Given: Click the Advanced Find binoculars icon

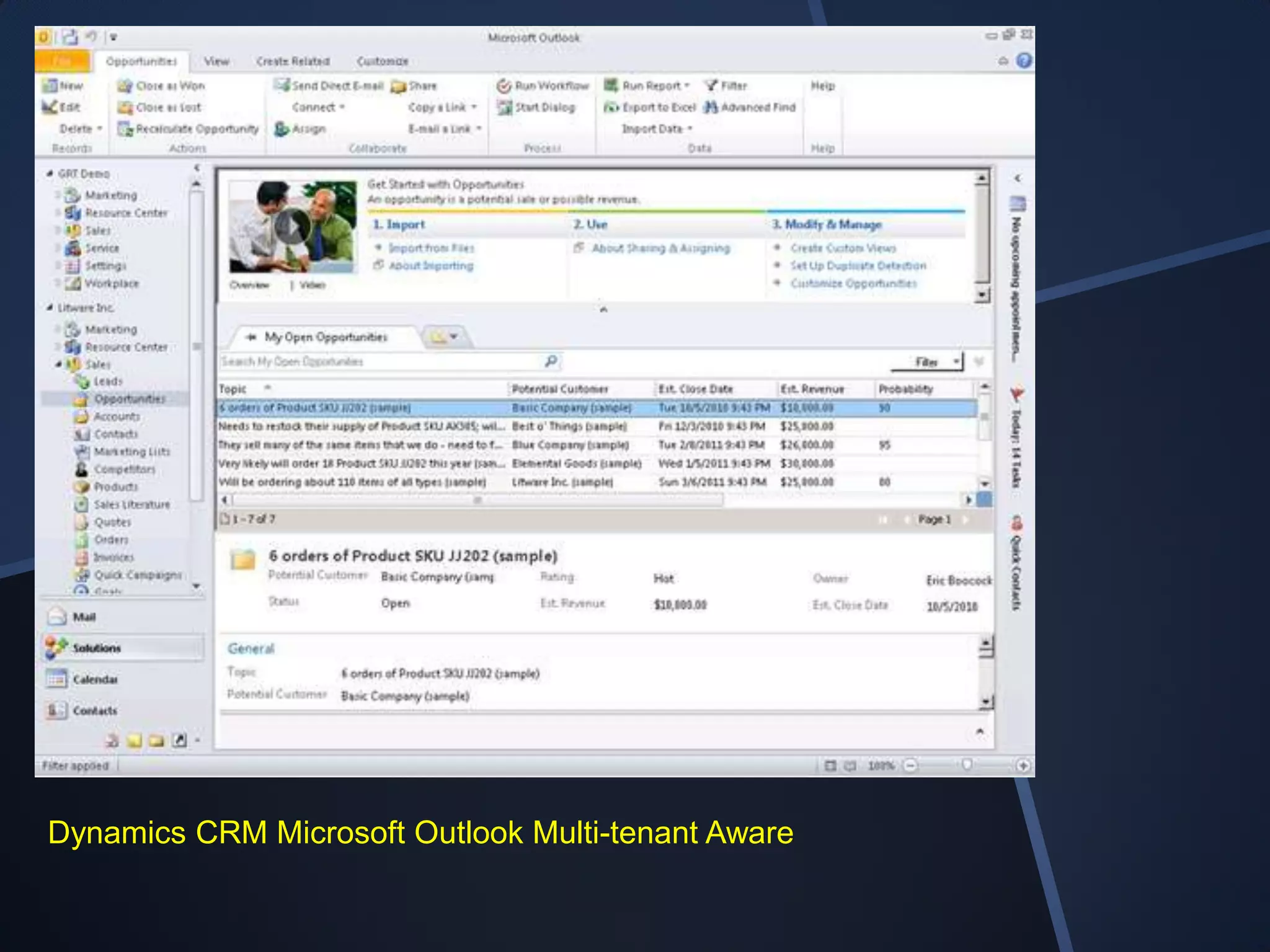Looking at the screenshot, I should (x=711, y=107).
